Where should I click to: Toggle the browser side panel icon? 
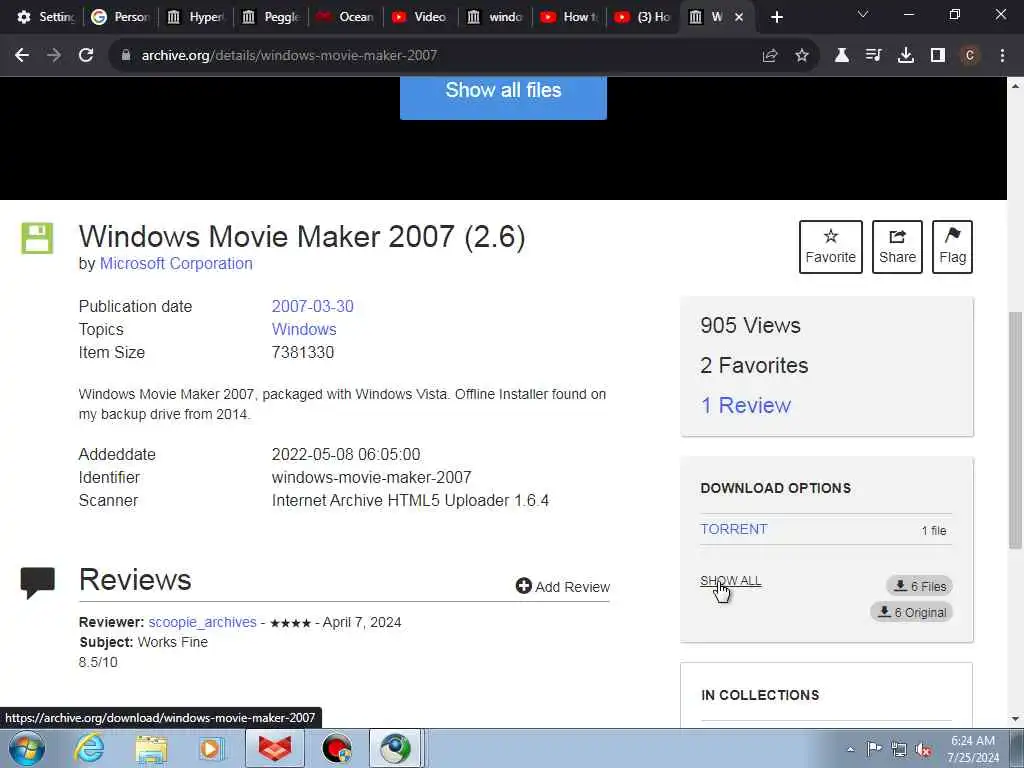click(x=938, y=56)
